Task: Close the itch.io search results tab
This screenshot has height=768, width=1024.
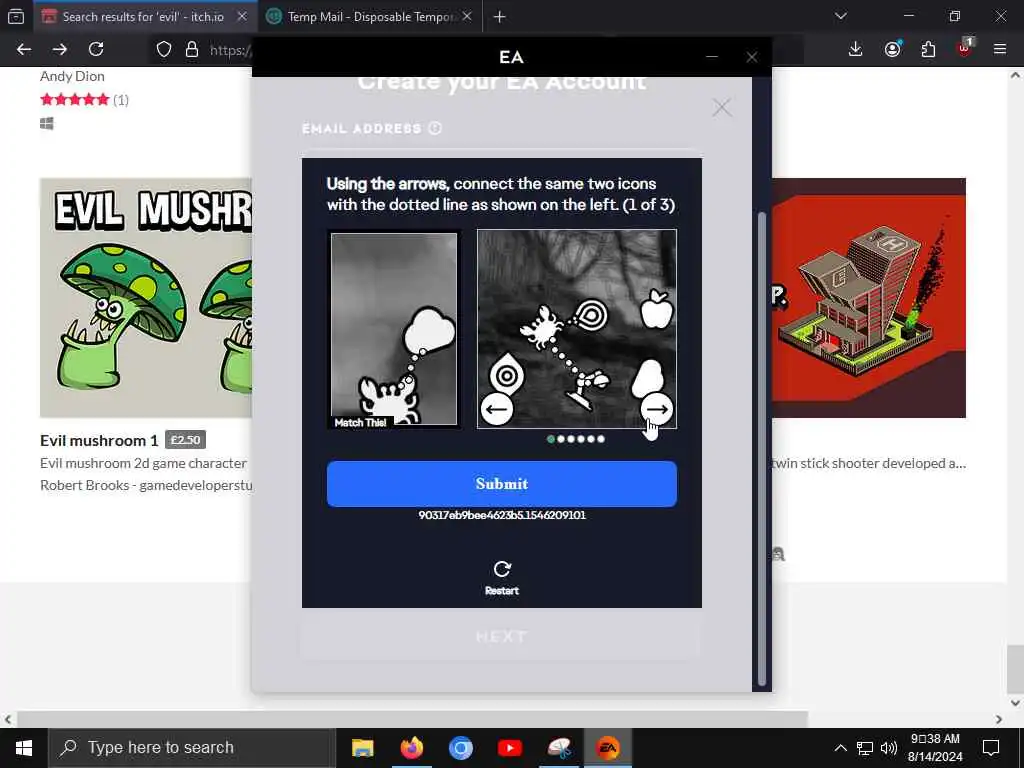Action: [x=242, y=16]
